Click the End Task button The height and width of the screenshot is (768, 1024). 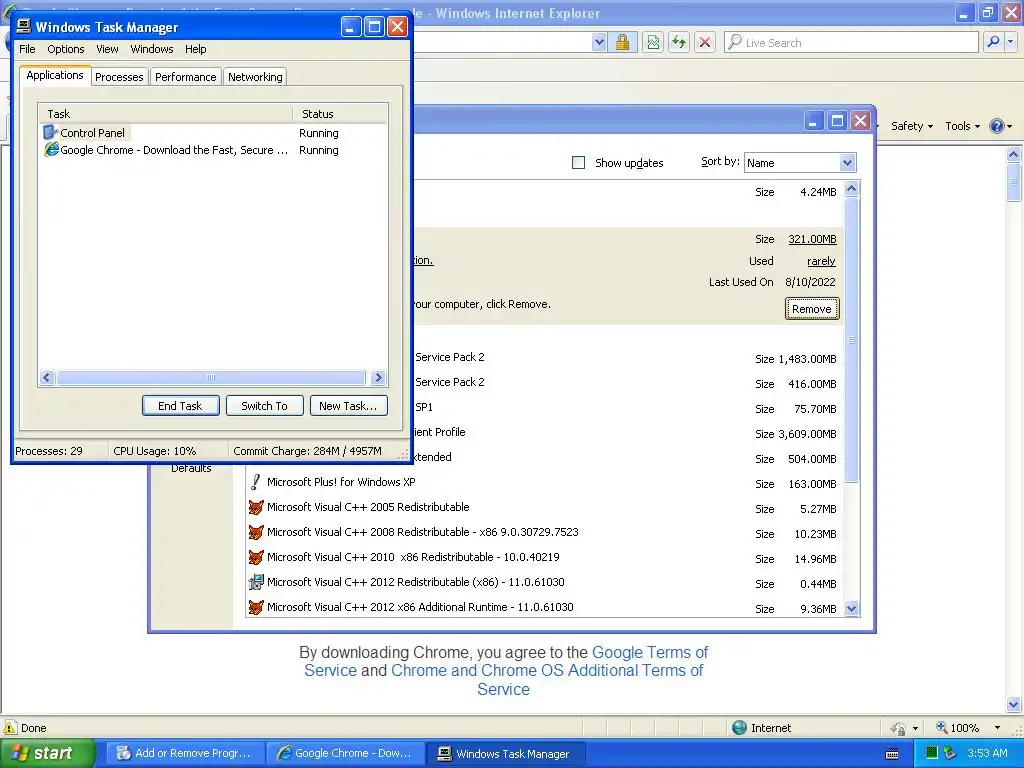click(180, 406)
